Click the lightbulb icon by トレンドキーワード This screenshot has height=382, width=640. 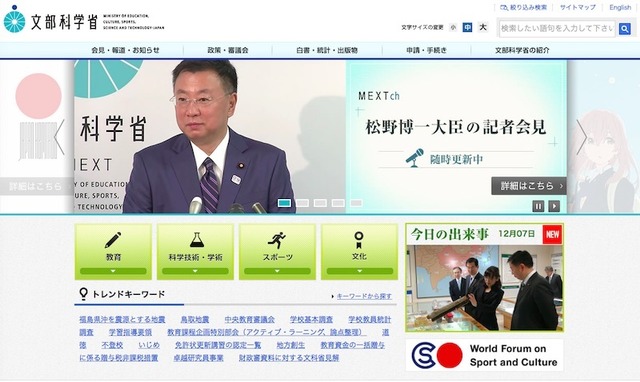[x=83, y=293]
